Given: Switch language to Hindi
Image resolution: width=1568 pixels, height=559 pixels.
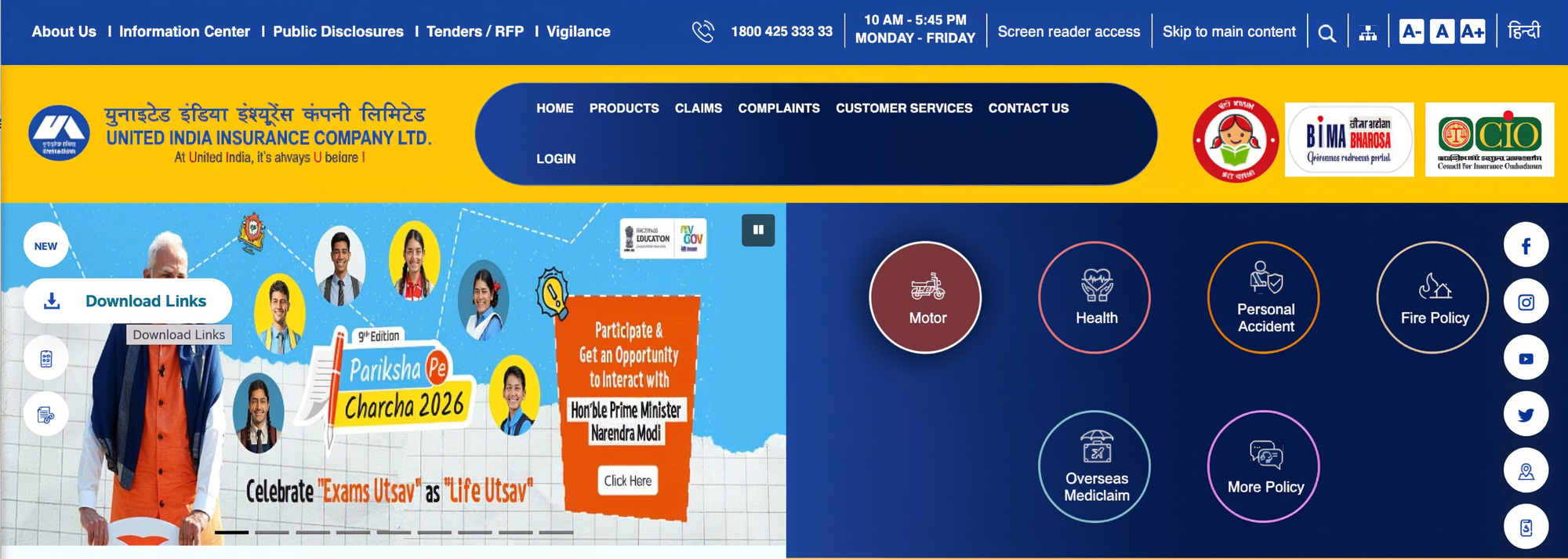Looking at the screenshot, I should (1524, 31).
